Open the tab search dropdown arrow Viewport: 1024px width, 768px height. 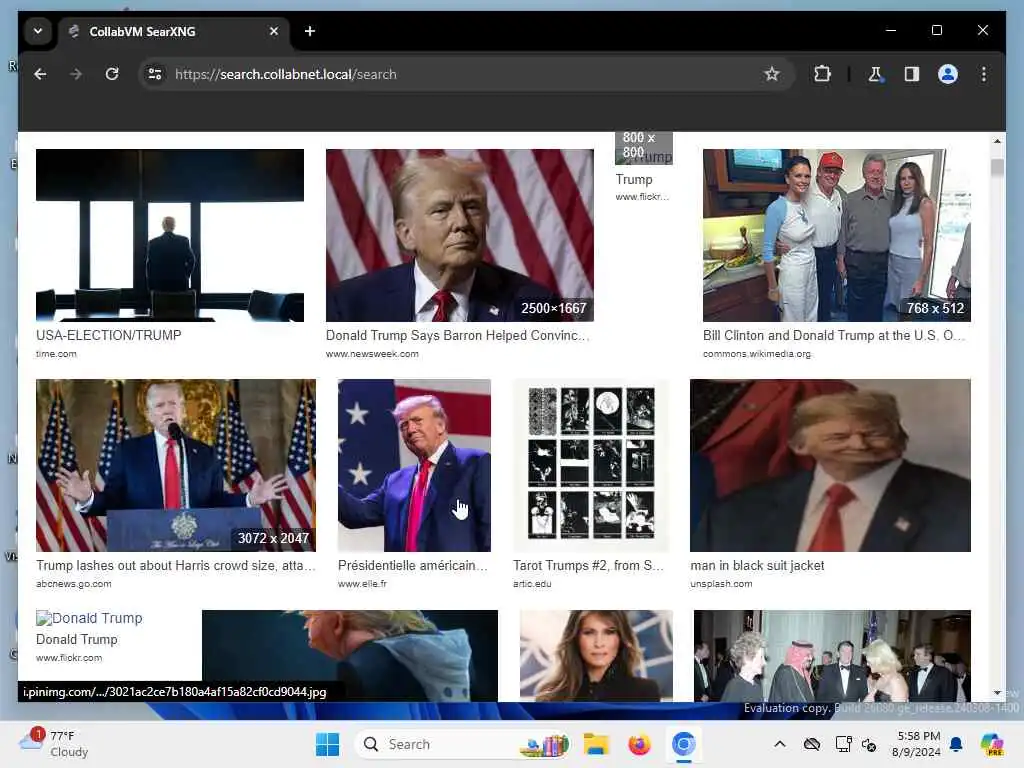[38, 31]
